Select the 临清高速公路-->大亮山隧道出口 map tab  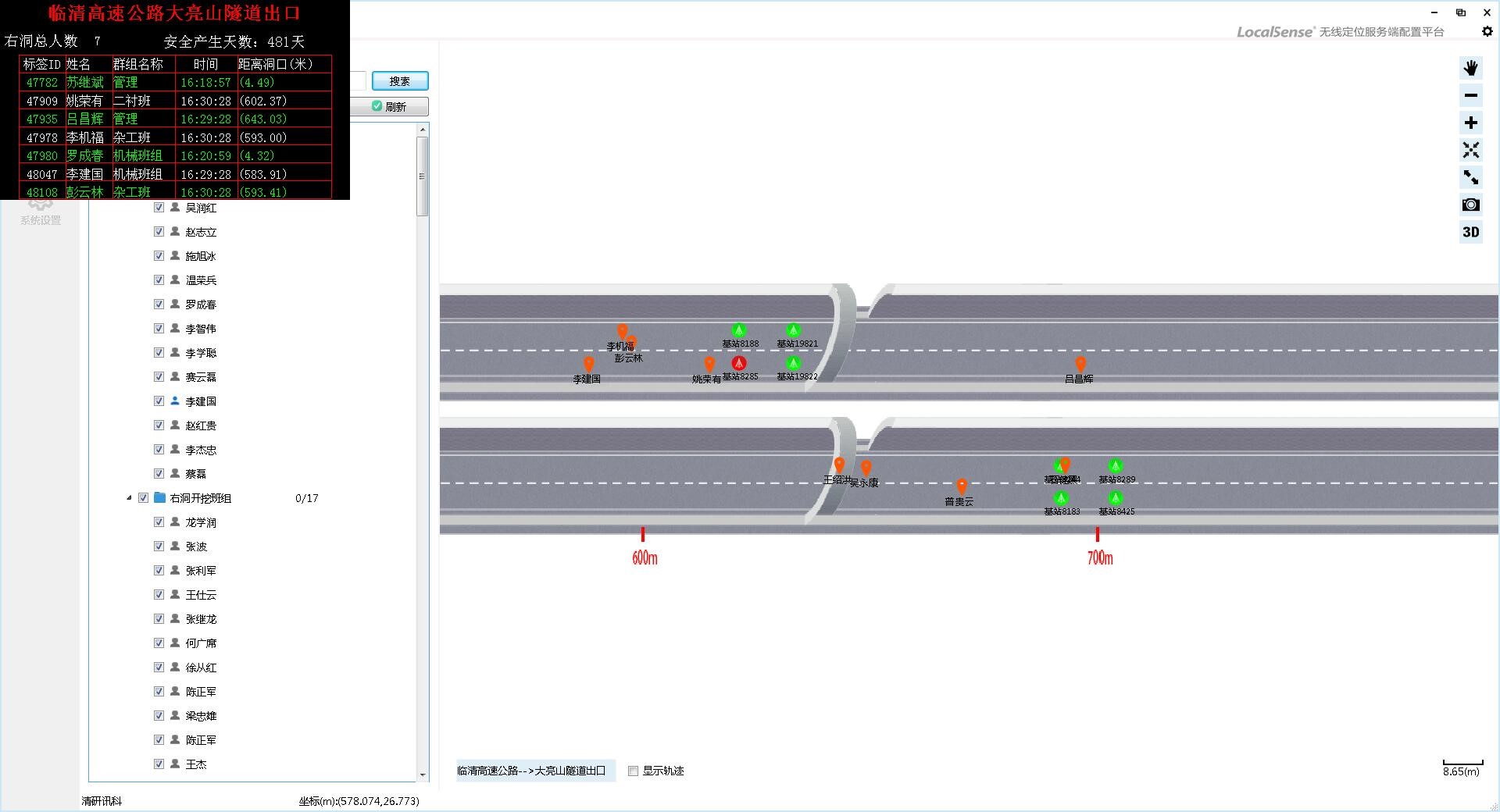tap(532, 771)
